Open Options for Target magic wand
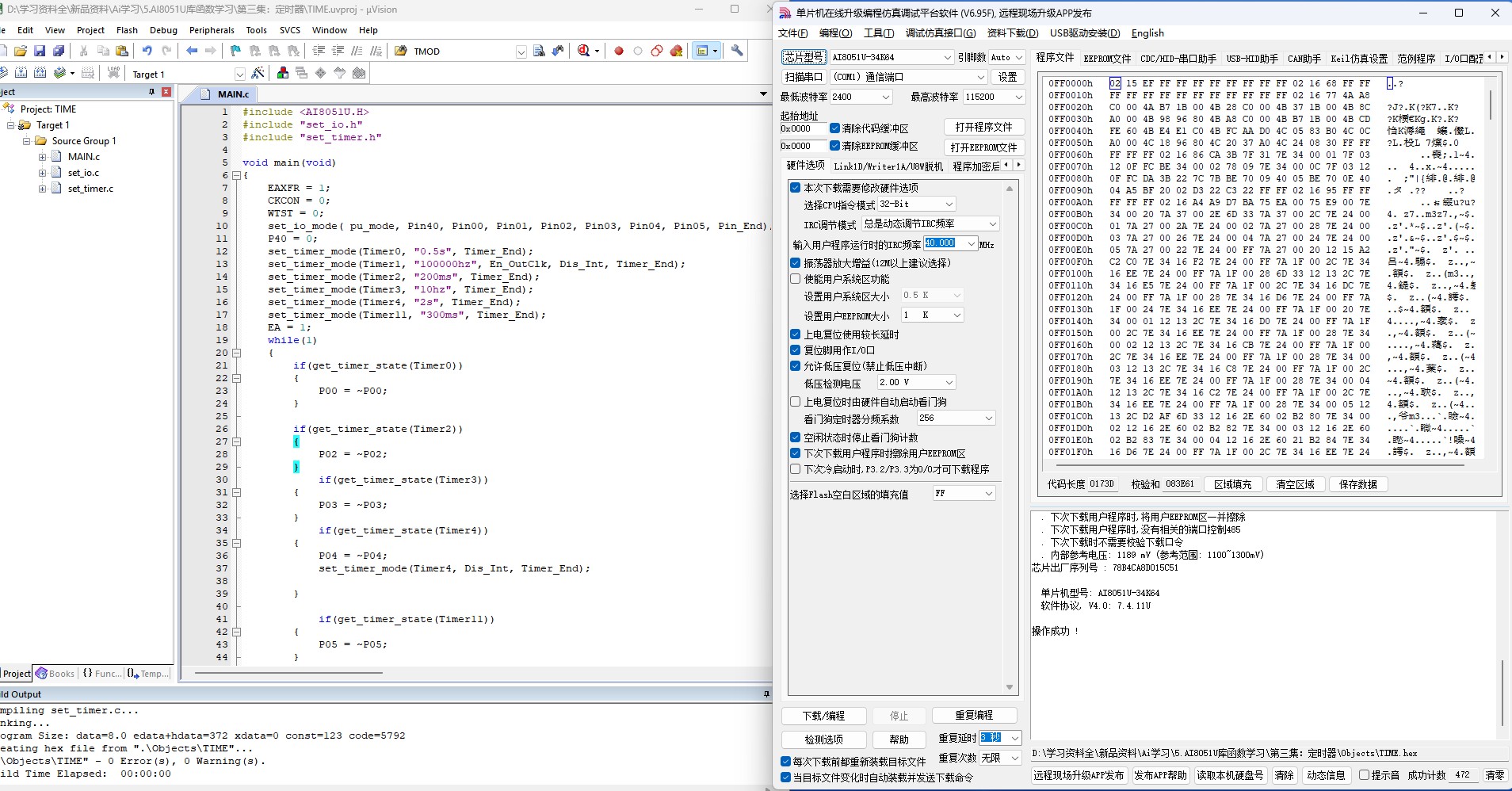1512x791 pixels. (258, 73)
